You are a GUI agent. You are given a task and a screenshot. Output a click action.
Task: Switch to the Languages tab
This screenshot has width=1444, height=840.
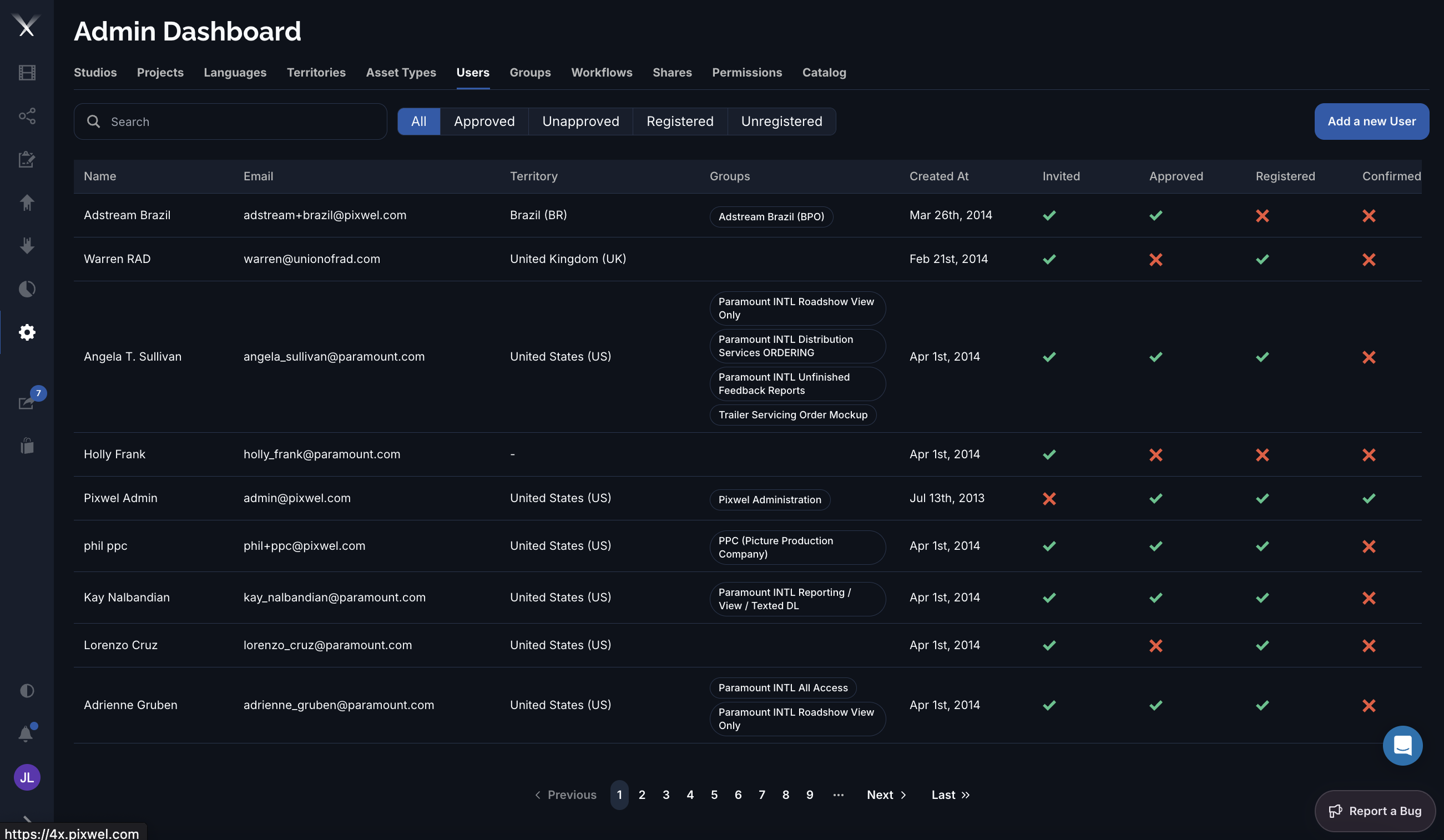tap(235, 72)
